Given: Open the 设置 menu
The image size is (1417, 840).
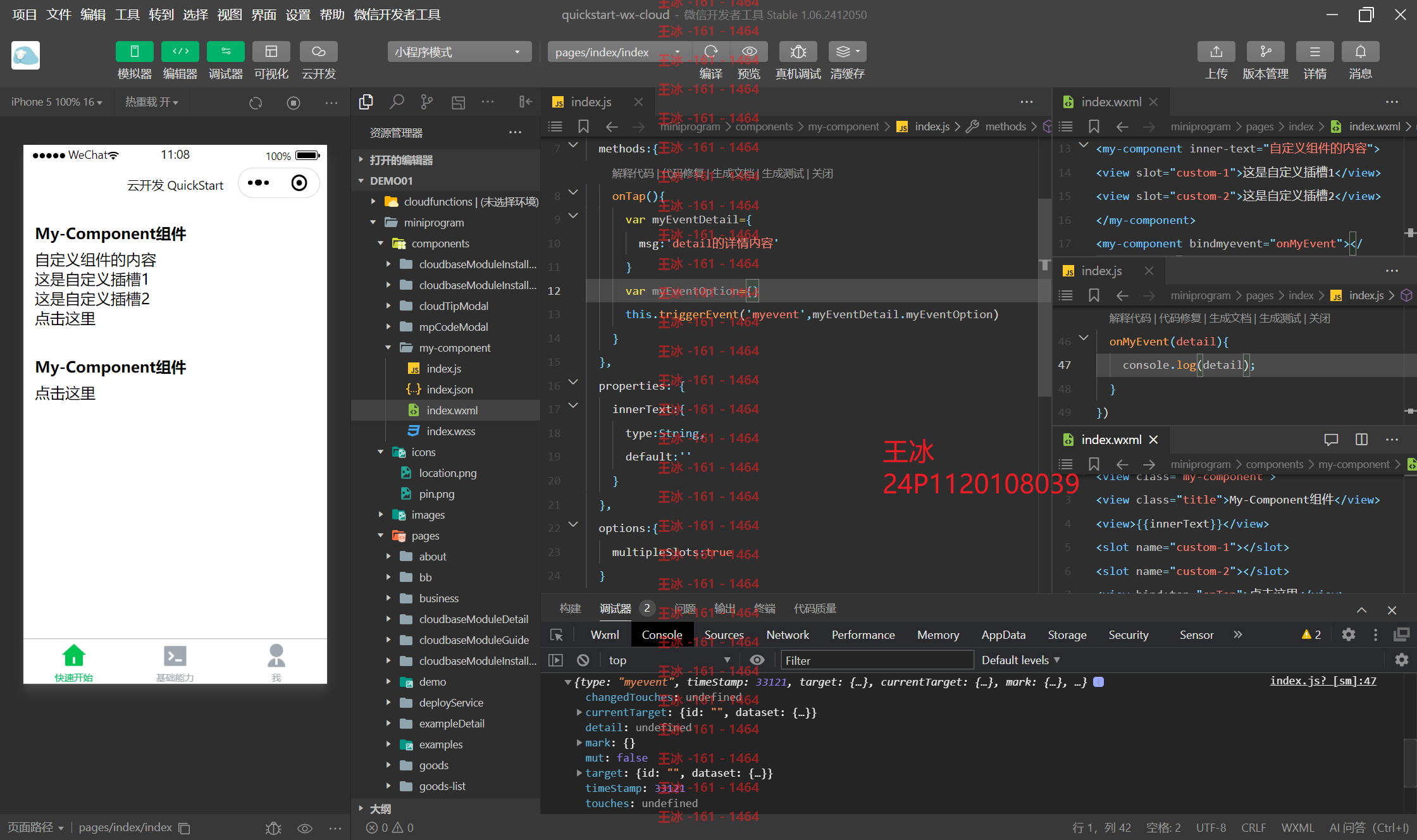Looking at the screenshot, I should coord(298,15).
